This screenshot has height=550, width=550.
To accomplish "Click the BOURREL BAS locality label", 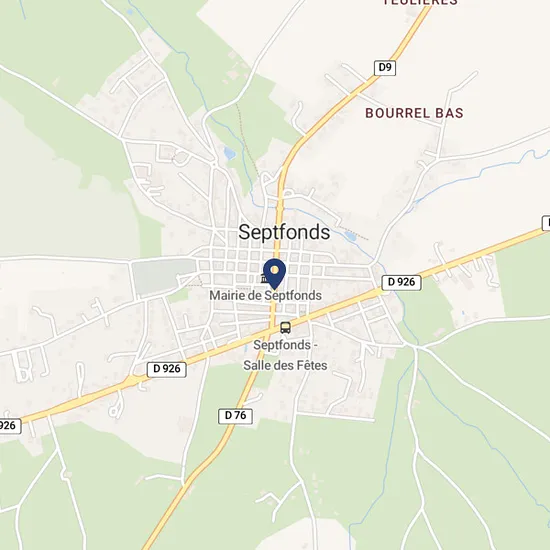I will pyautogui.click(x=414, y=113).
